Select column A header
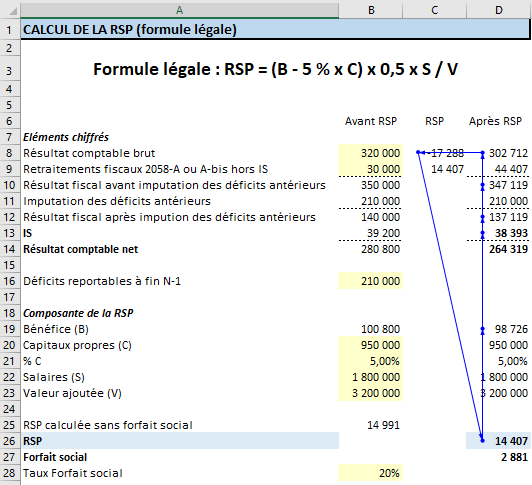The image size is (532, 485). pos(179,10)
